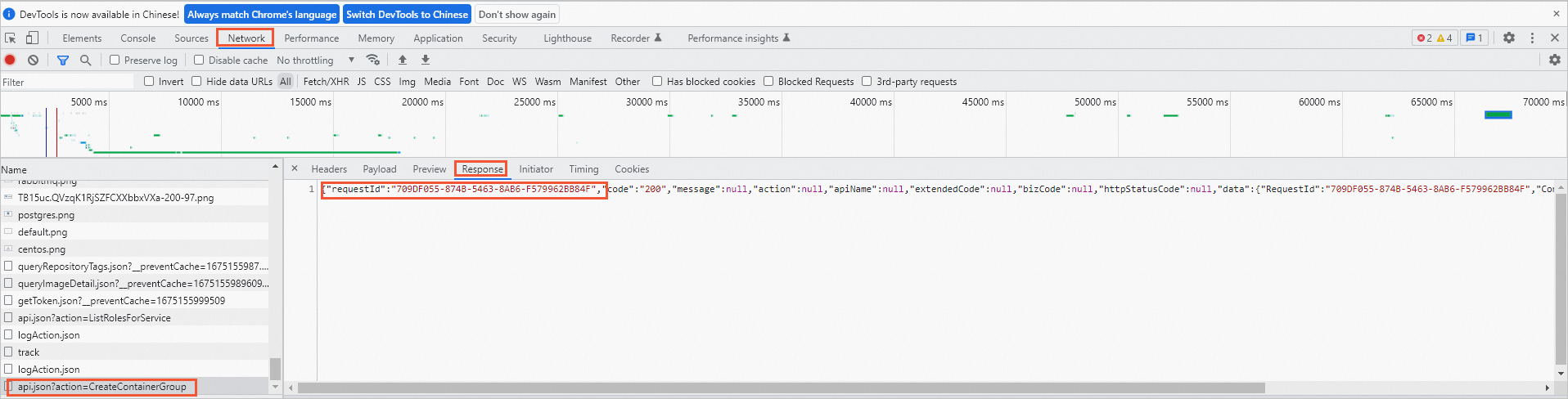Filter requests by CSS

[x=382, y=81]
